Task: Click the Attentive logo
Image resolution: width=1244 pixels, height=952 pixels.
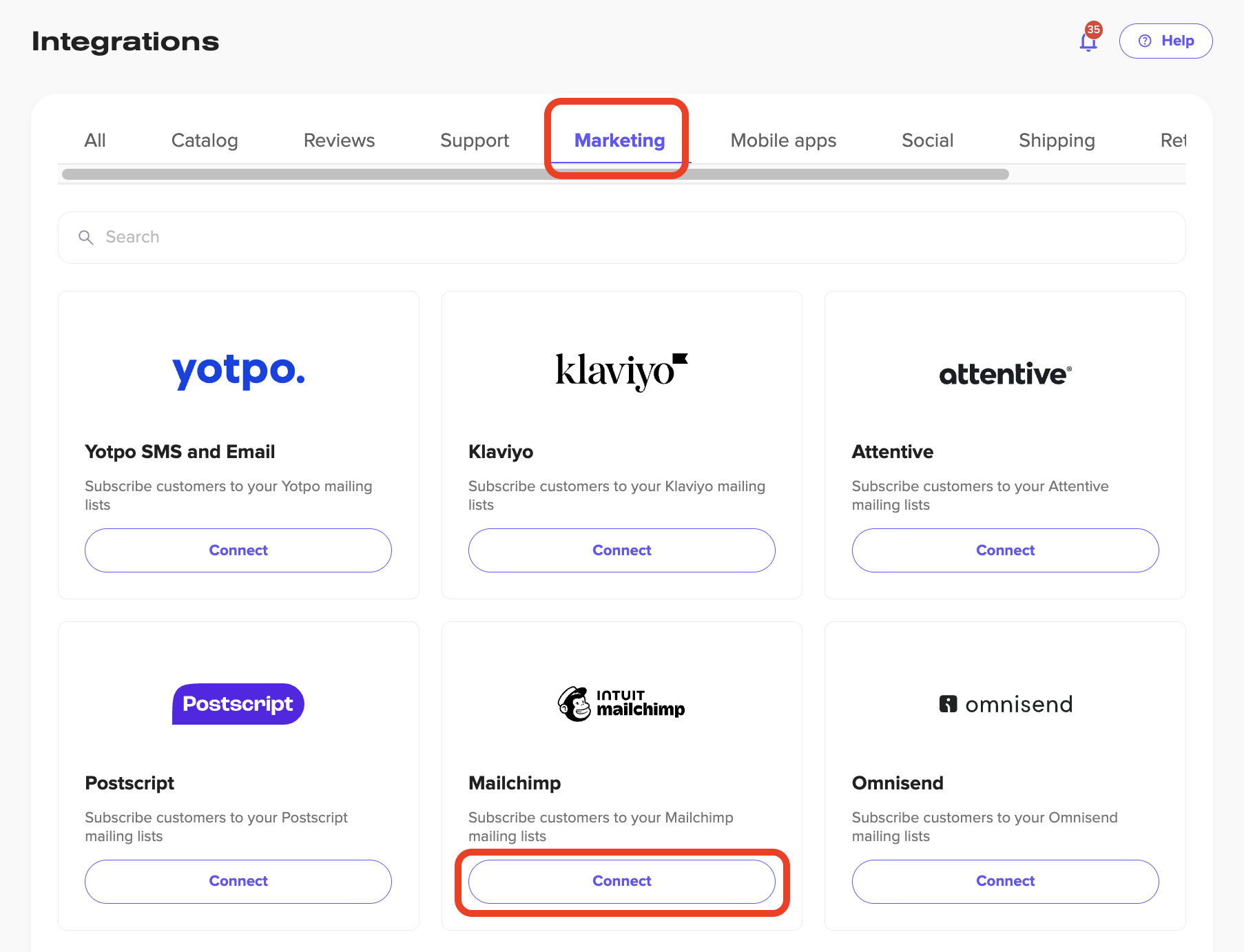Action: pyautogui.click(x=1005, y=374)
